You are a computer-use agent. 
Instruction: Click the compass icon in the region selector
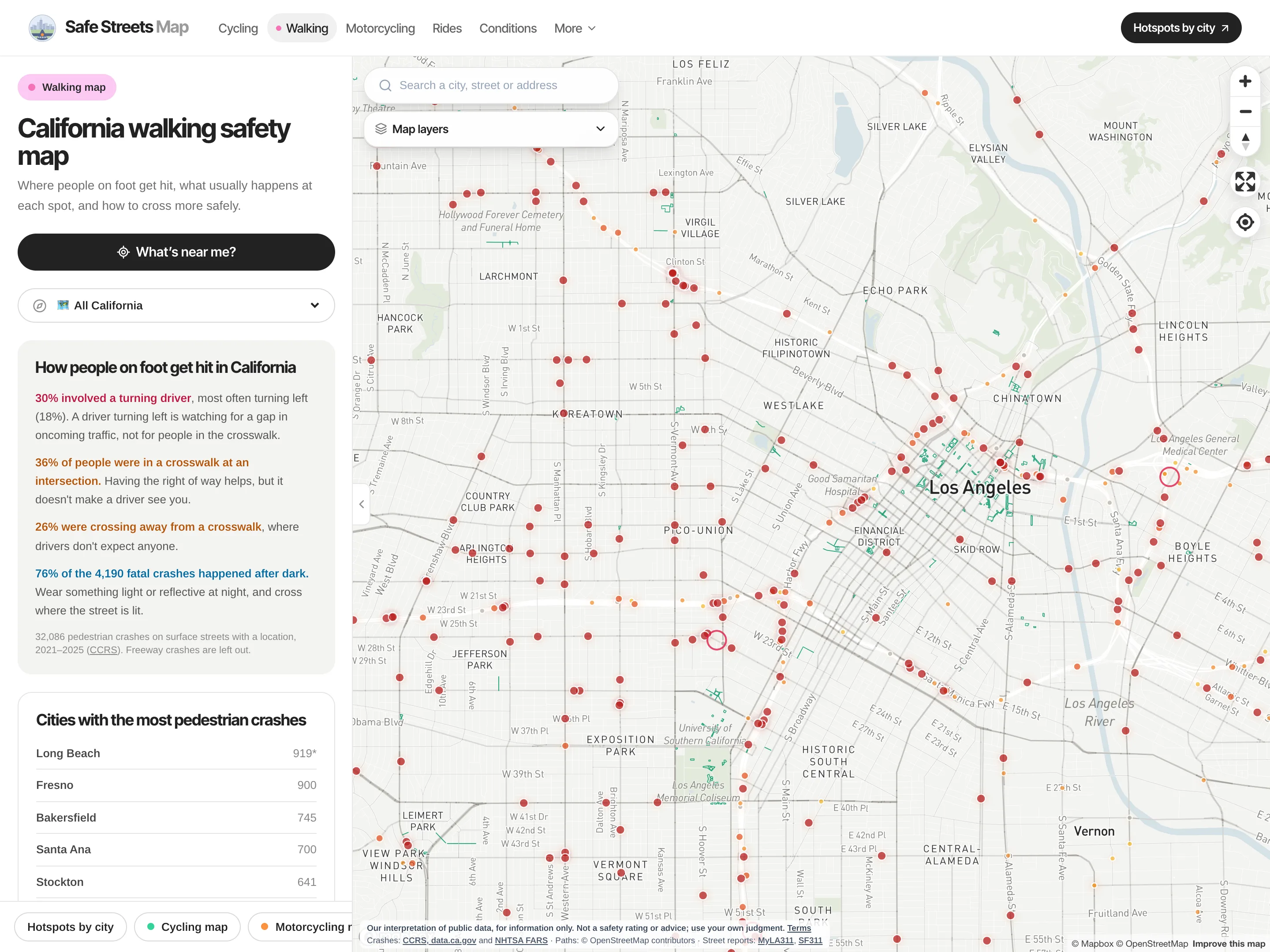40,305
